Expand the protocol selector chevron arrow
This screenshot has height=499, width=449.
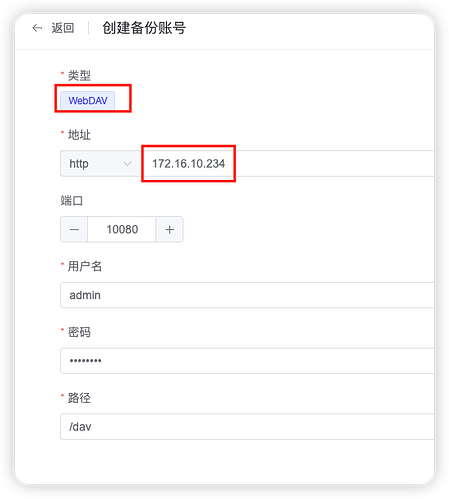pyautogui.click(x=127, y=164)
